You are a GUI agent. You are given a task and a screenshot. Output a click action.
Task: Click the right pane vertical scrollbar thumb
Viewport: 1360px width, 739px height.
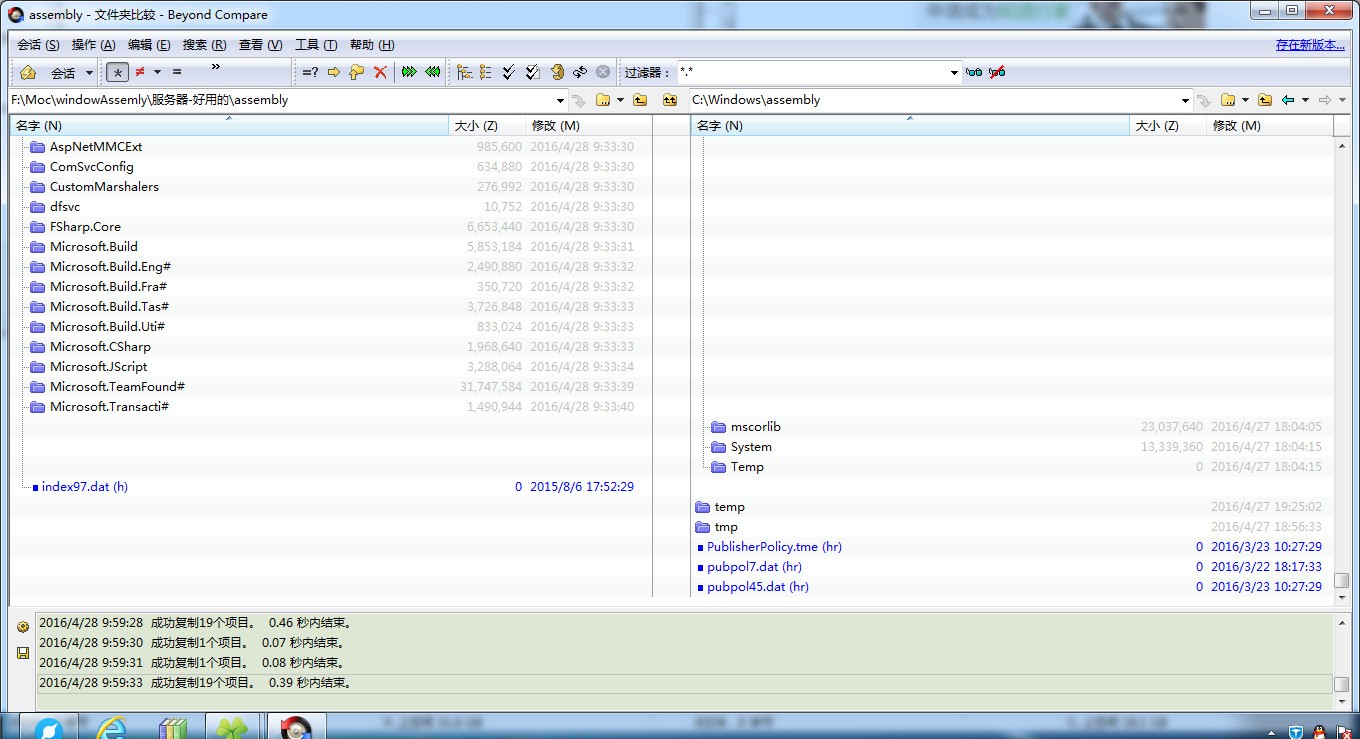[1342, 581]
